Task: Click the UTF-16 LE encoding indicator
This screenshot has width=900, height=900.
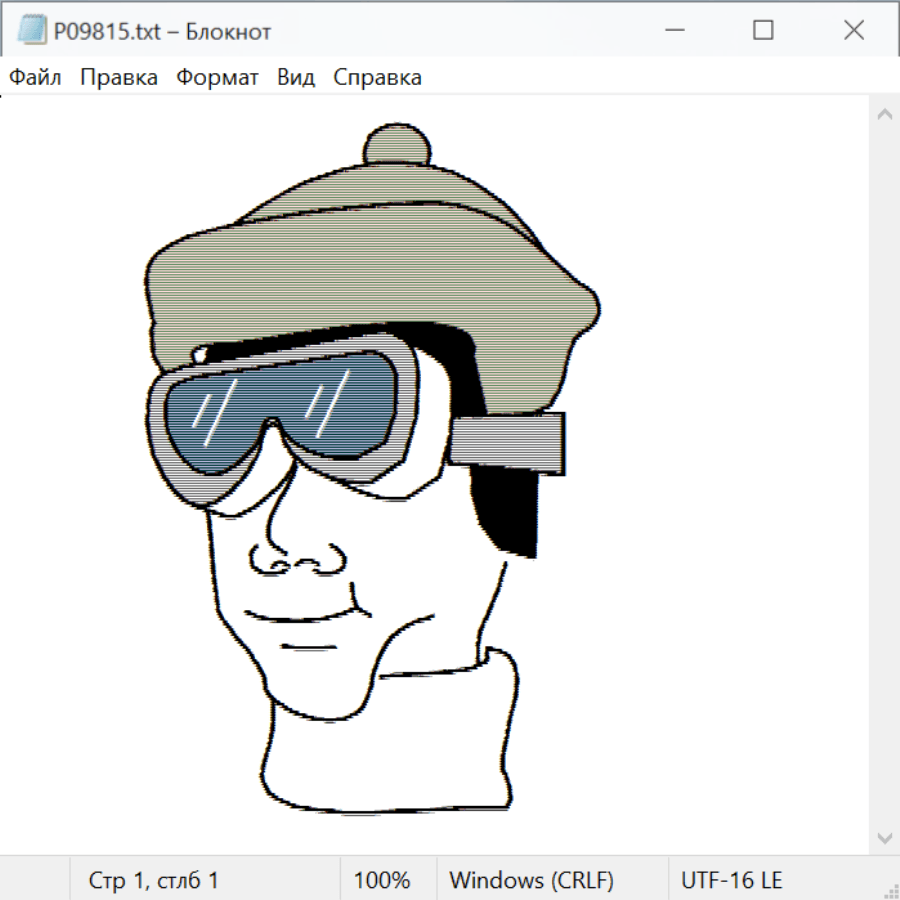Action: (x=731, y=880)
